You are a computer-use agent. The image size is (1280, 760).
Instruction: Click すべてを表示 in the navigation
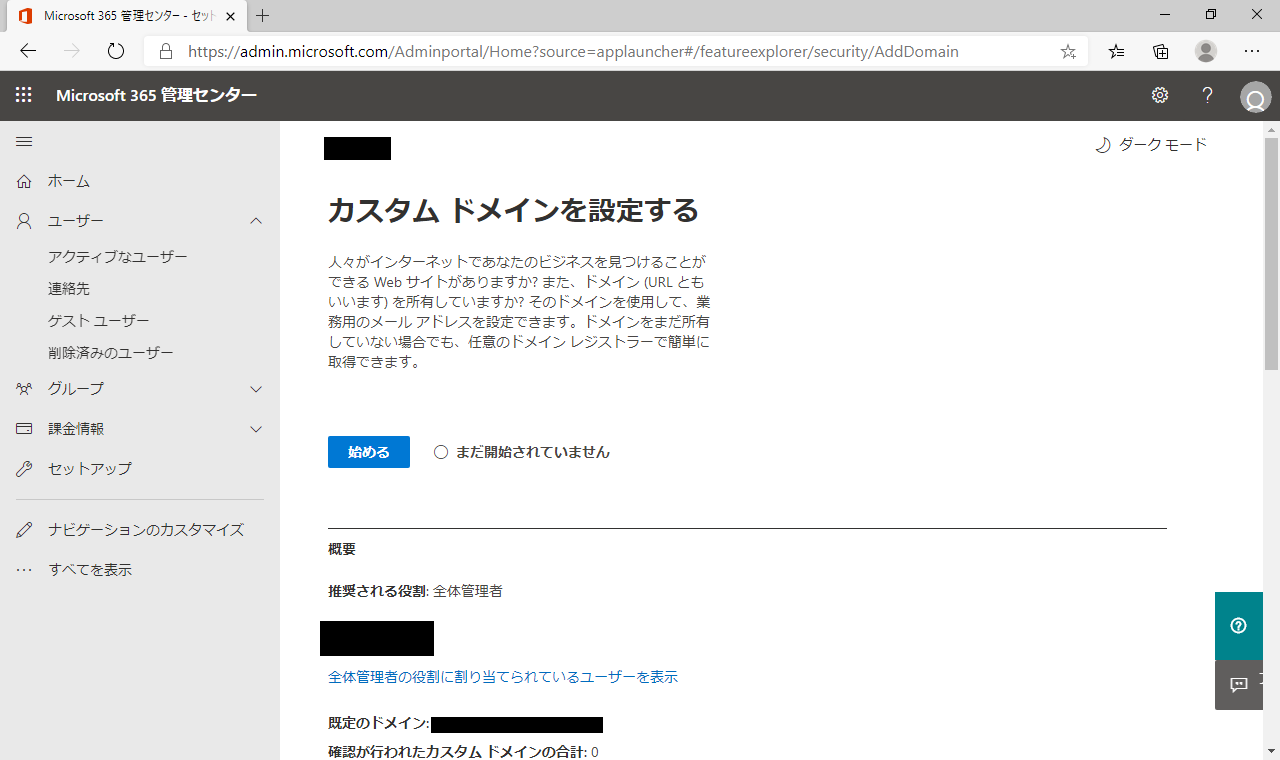90,570
